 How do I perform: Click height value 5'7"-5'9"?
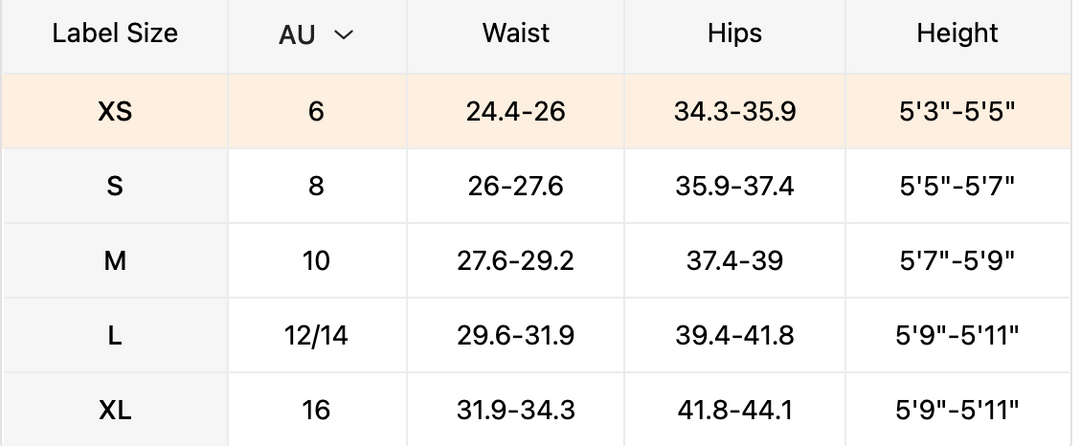pyautogui.click(x=957, y=260)
